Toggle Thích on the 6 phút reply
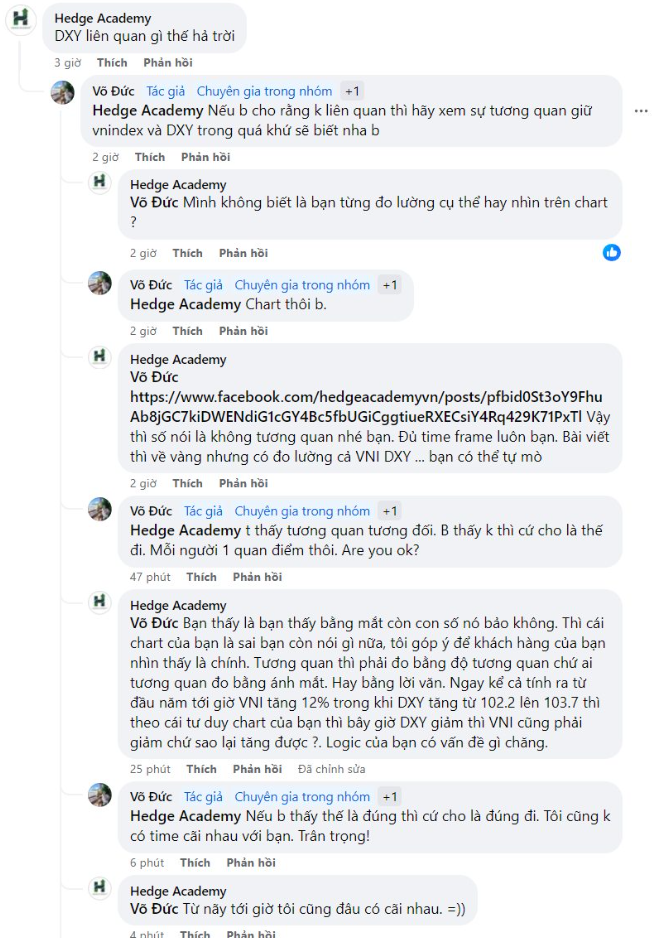 tap(195, 863)
